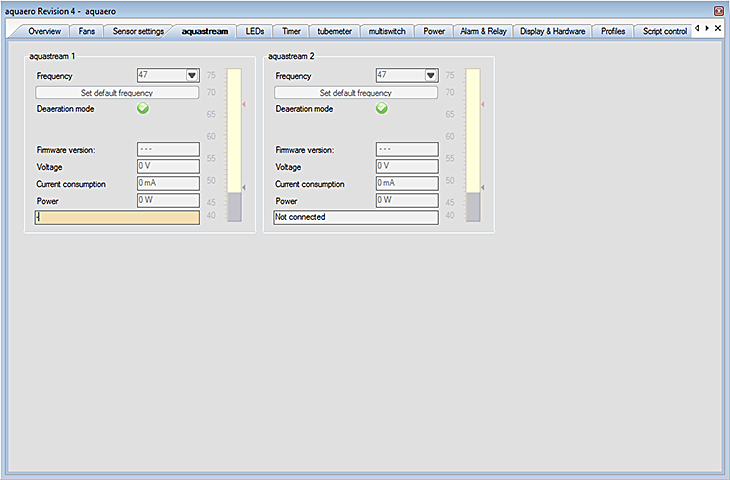Close the aquaero window
This screenshot has width=730, height=480.
coord(718,9)
